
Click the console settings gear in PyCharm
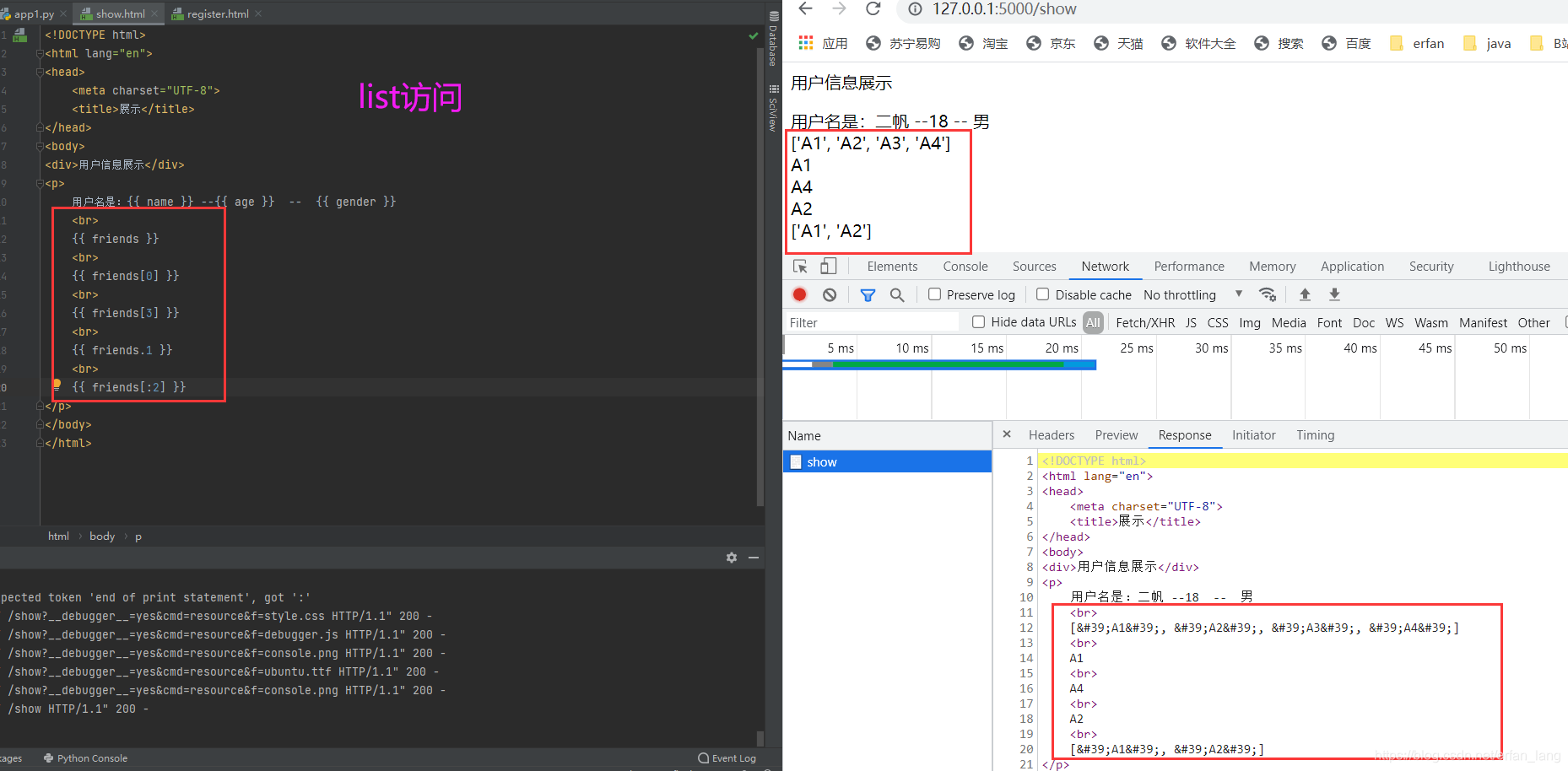731,558
